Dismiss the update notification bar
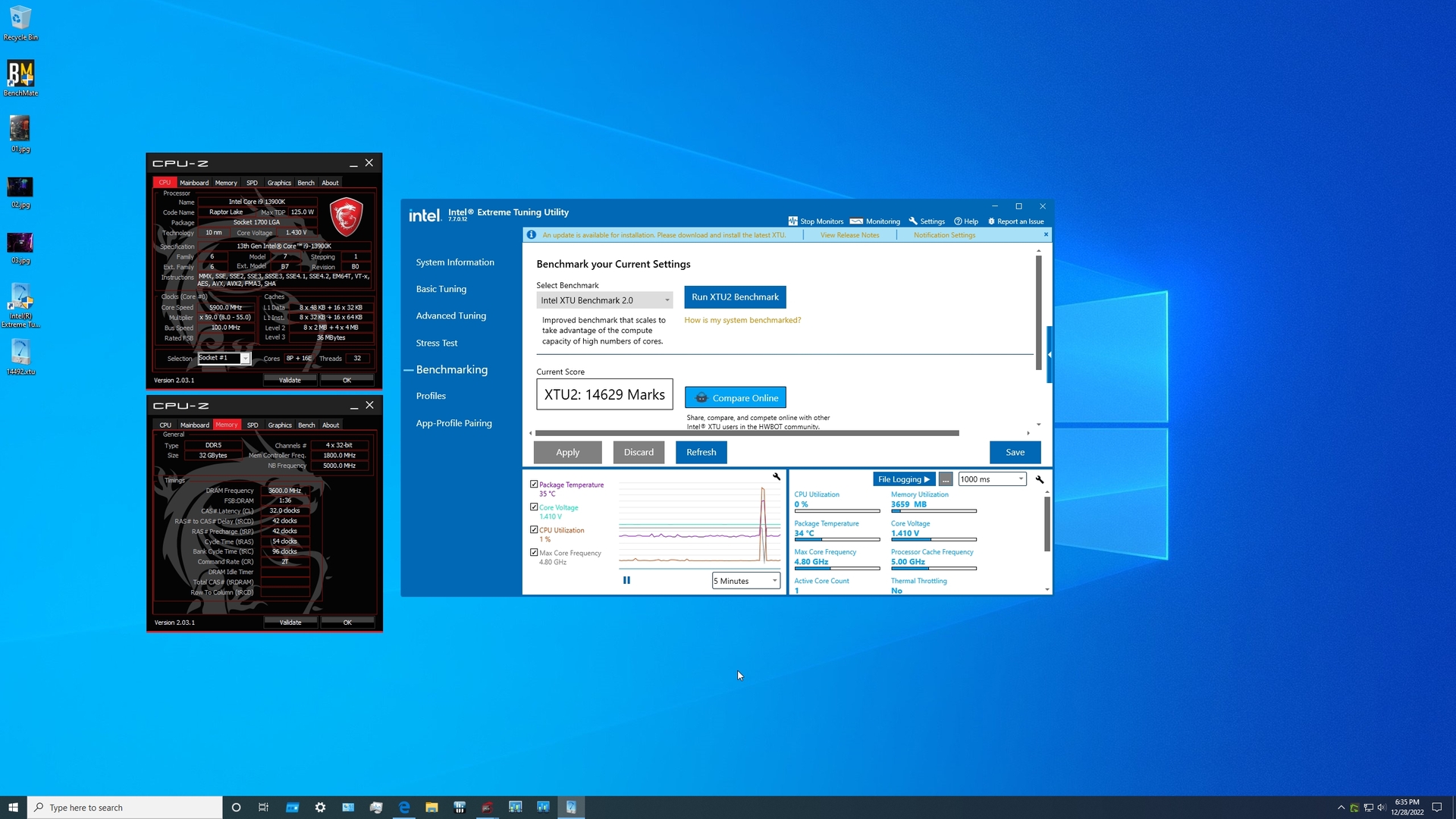 pos(1046,234)
